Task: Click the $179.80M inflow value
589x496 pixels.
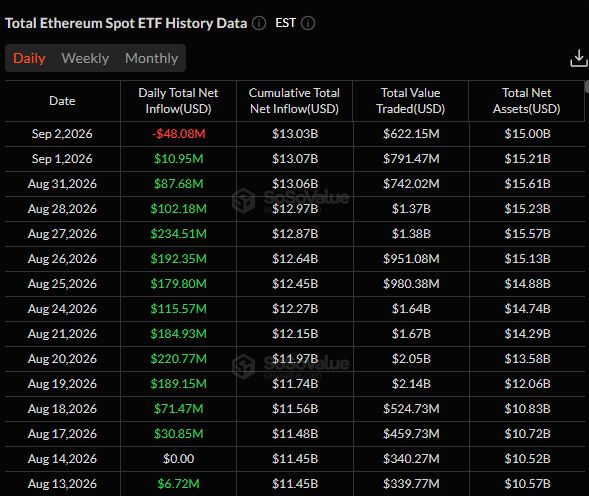Action: click(178, 284)
